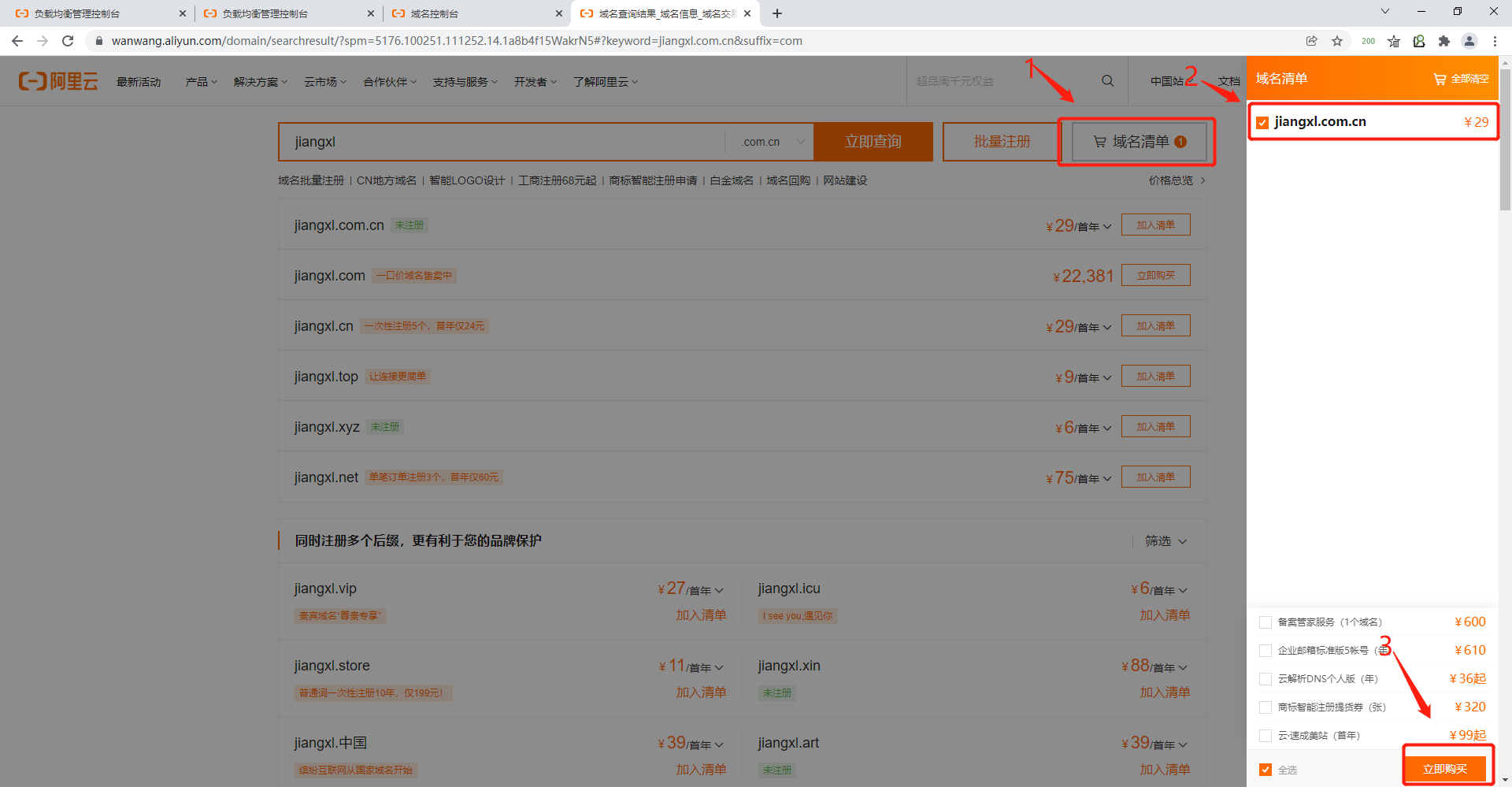The image size is (1512, 787).
Task: Add jiangxl.top to the list
Action: [1155, 377]
